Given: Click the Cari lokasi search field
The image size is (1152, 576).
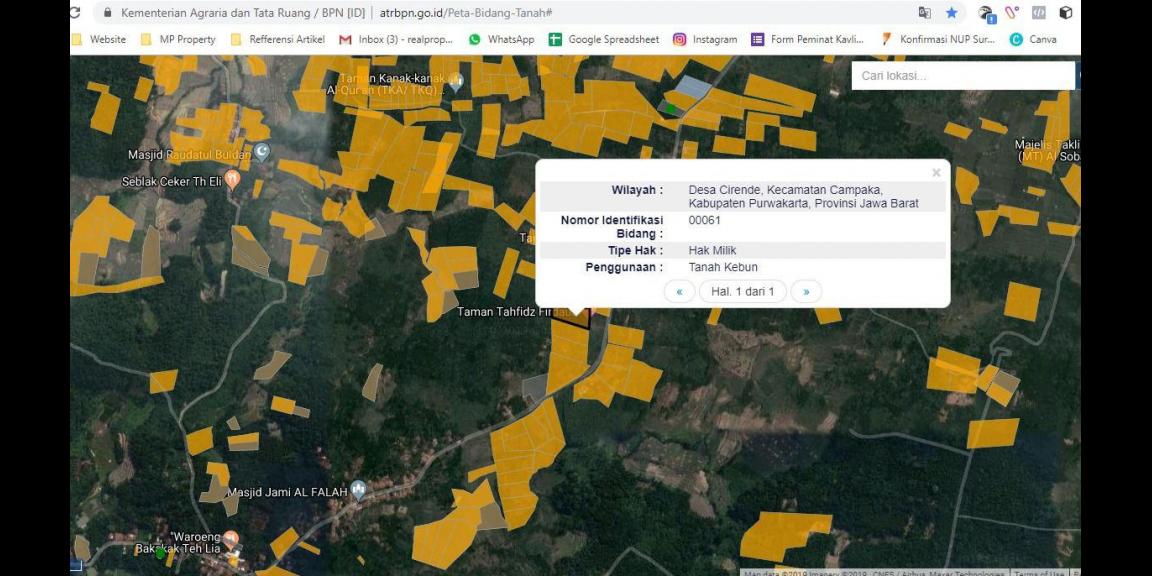Looking at the screenshot, I should [960, 76].
